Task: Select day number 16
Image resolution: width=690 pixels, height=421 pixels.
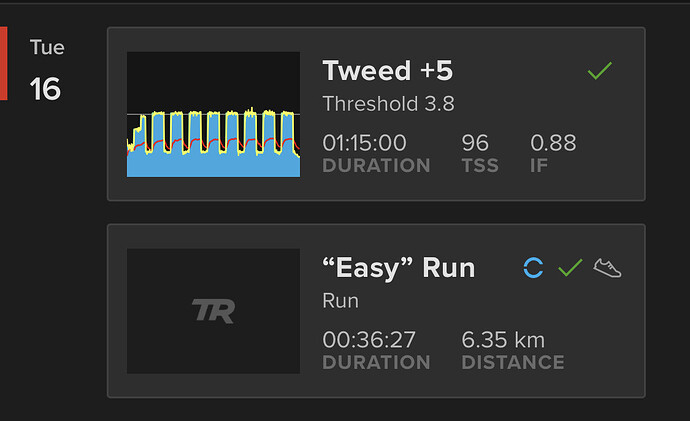Action: pyautogui.click(x=45, y=89)
